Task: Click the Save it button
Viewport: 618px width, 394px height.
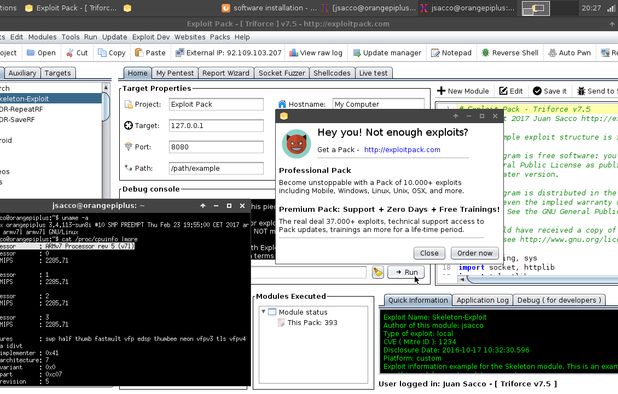Action: [550, 91]
